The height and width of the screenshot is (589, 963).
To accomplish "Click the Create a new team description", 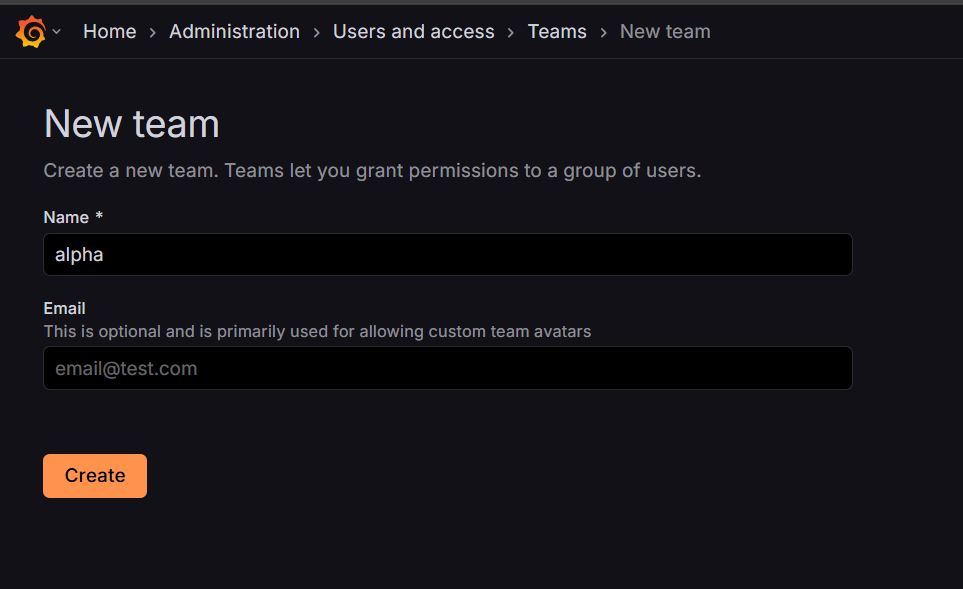I will click(x=372, y=170).
